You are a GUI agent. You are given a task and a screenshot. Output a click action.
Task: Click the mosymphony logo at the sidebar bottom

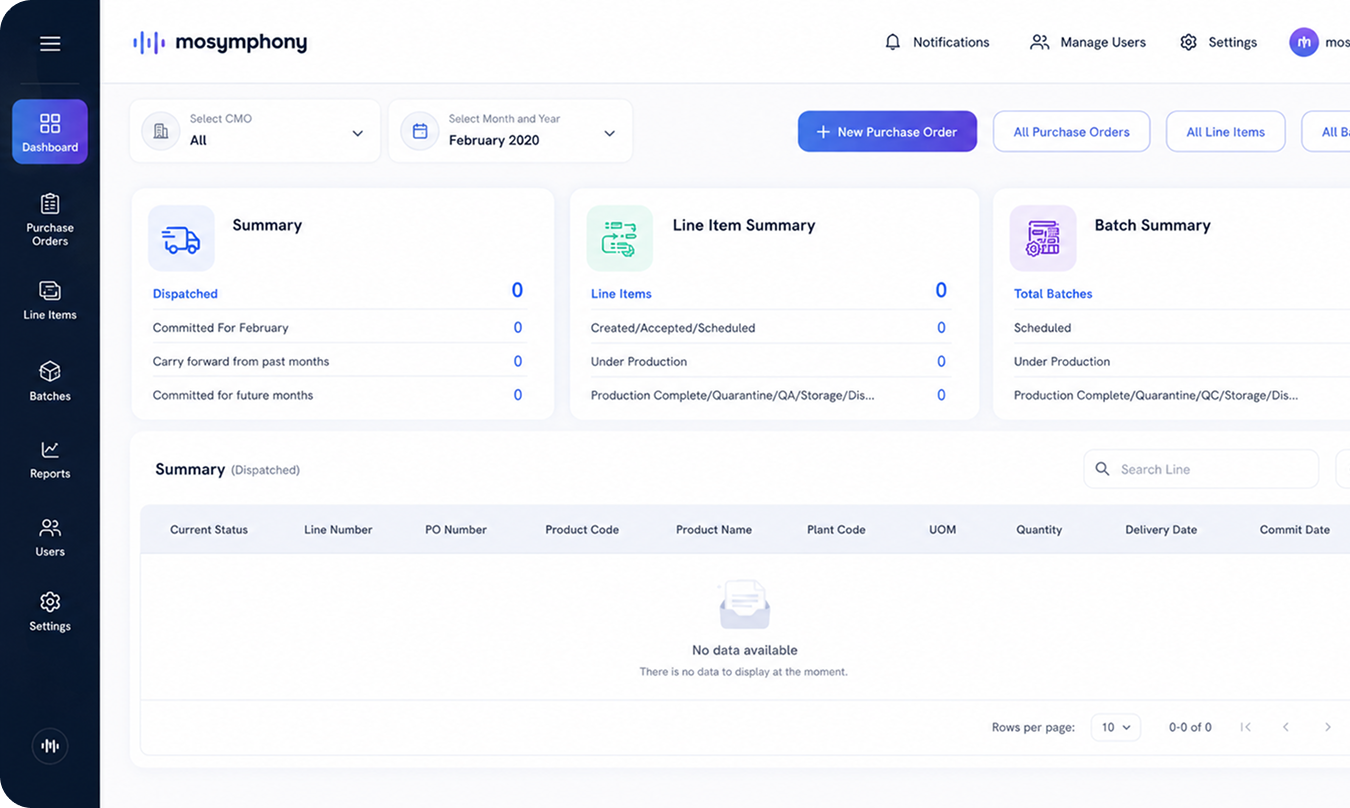pos(50,746)
